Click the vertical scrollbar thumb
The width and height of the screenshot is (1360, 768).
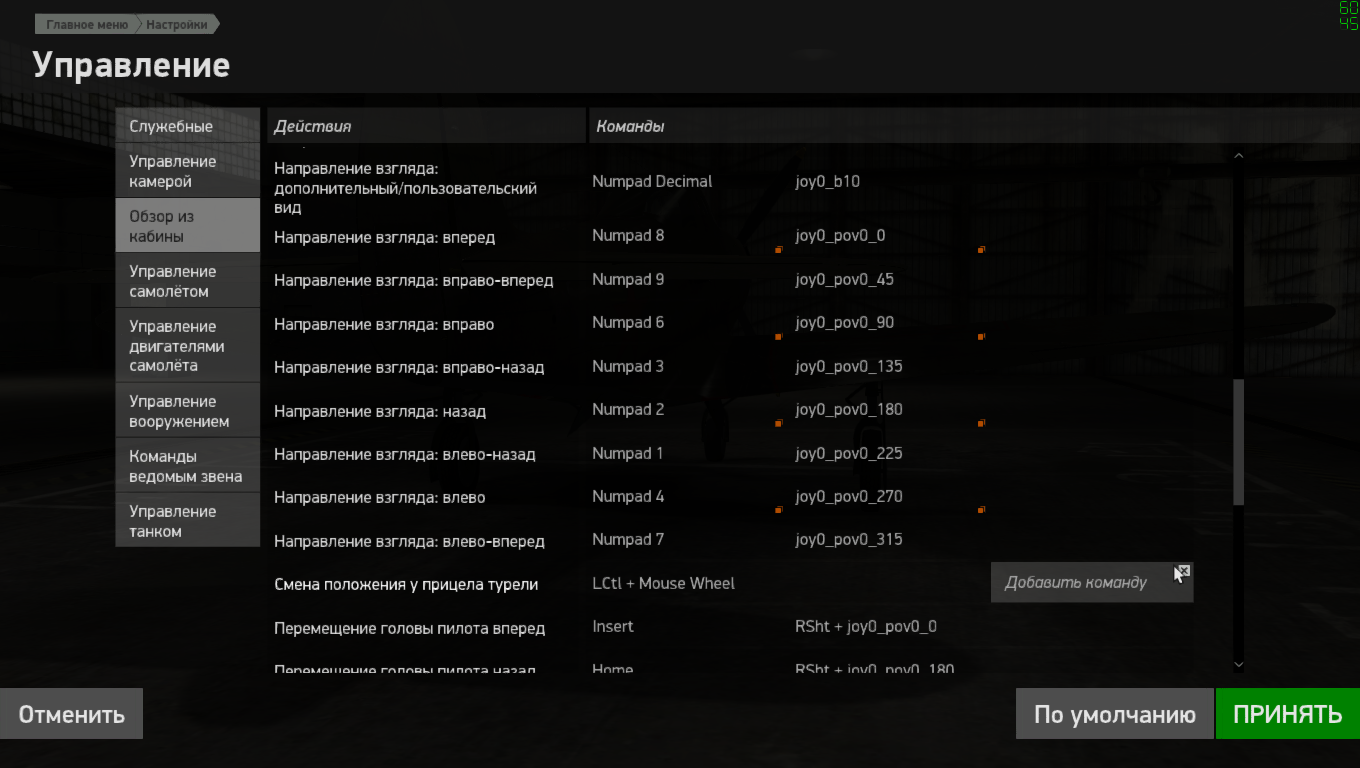coord(1239,442)
